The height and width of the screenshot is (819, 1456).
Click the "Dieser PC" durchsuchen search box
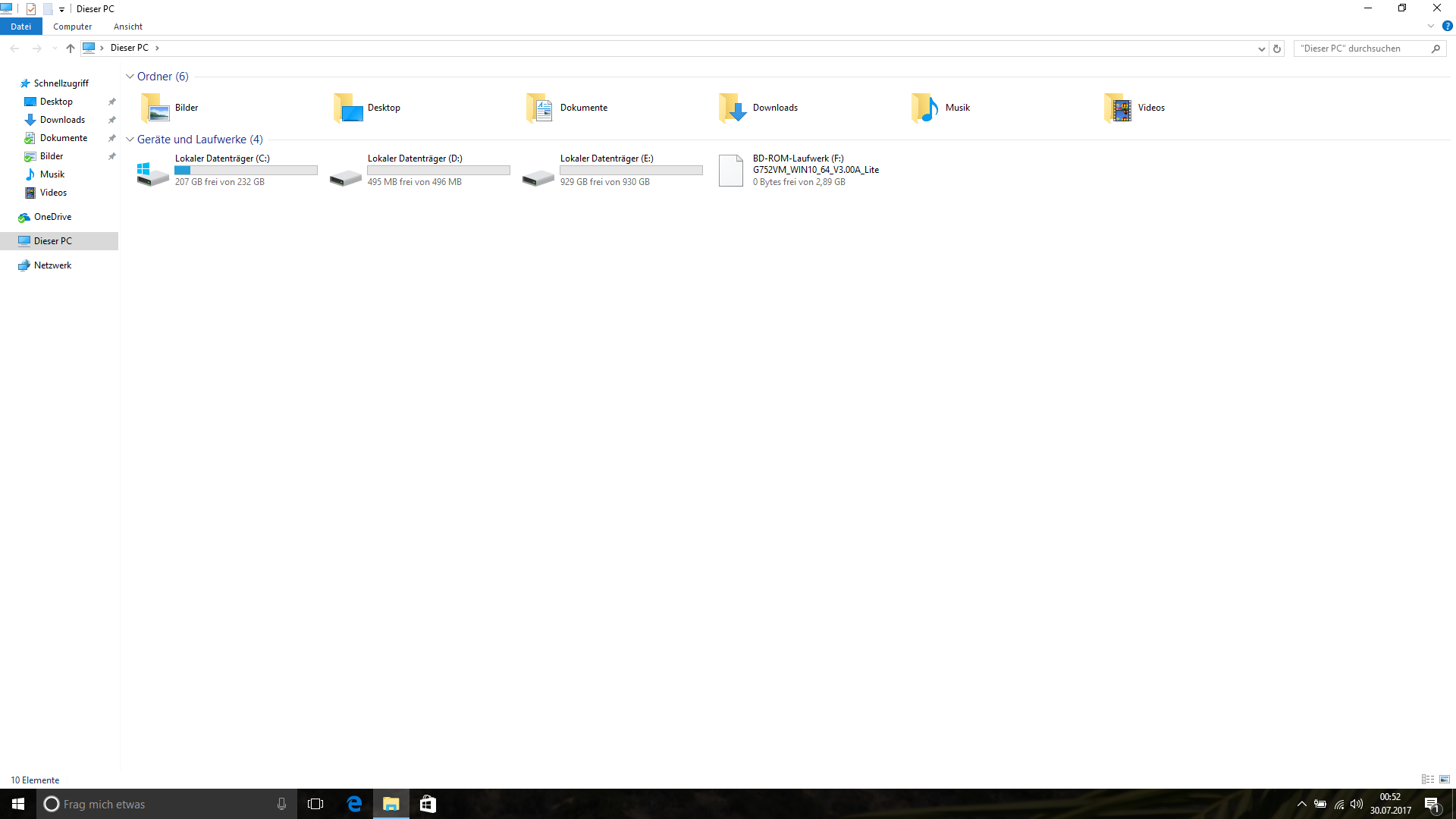click(1361, 49)
